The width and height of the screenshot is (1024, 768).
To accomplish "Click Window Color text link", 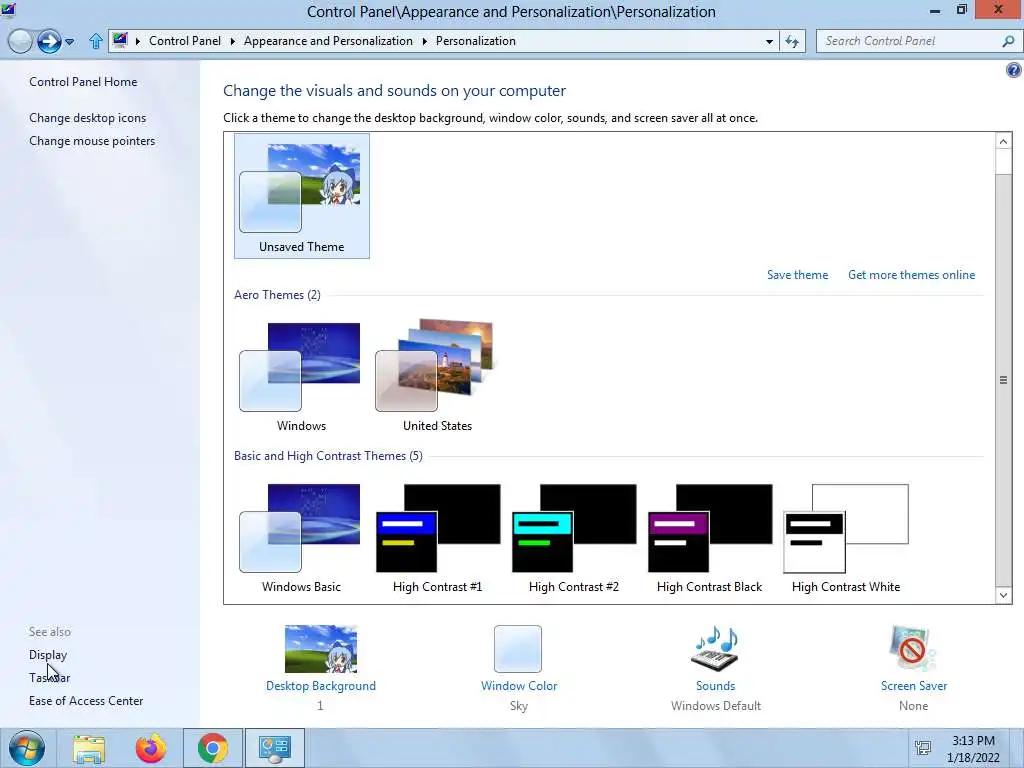I will [x=519, y=686].
